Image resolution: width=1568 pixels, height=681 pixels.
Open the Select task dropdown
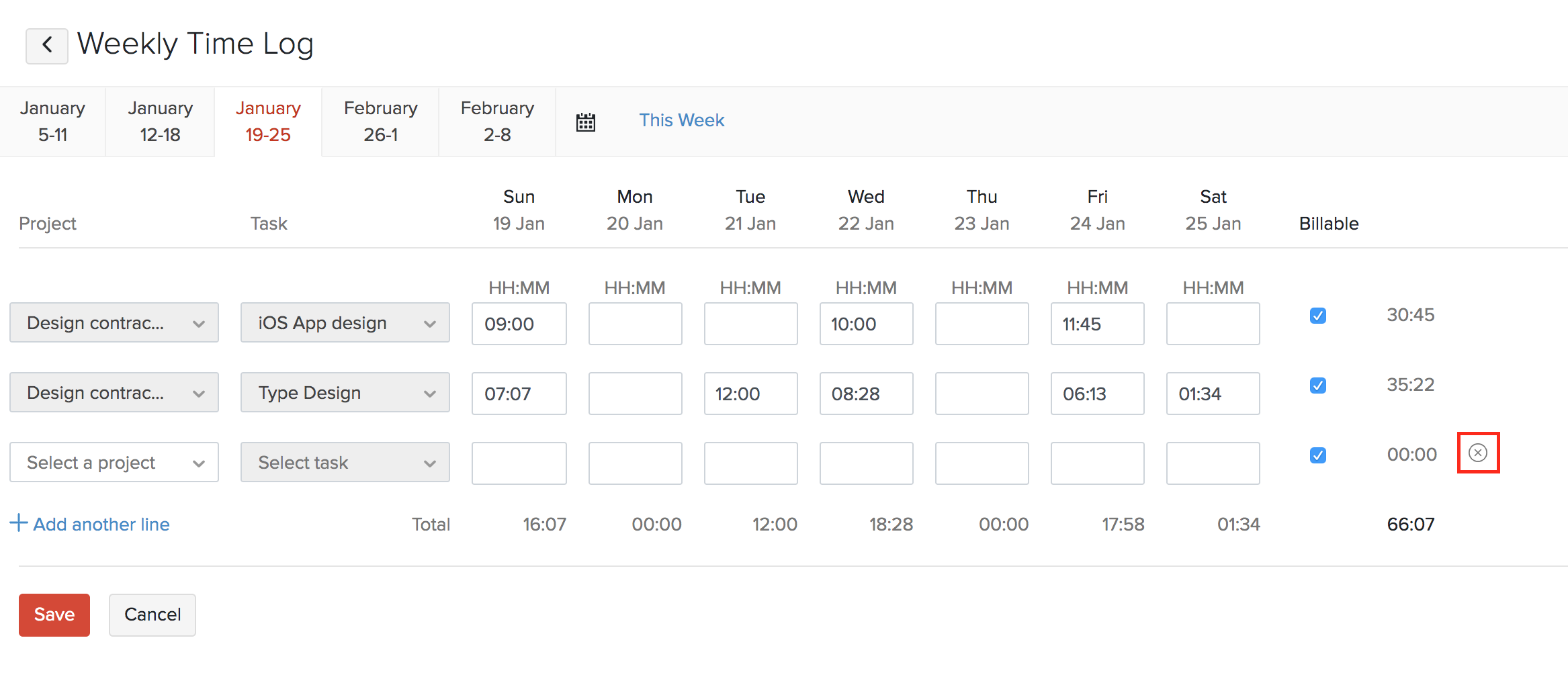point(345,462)
